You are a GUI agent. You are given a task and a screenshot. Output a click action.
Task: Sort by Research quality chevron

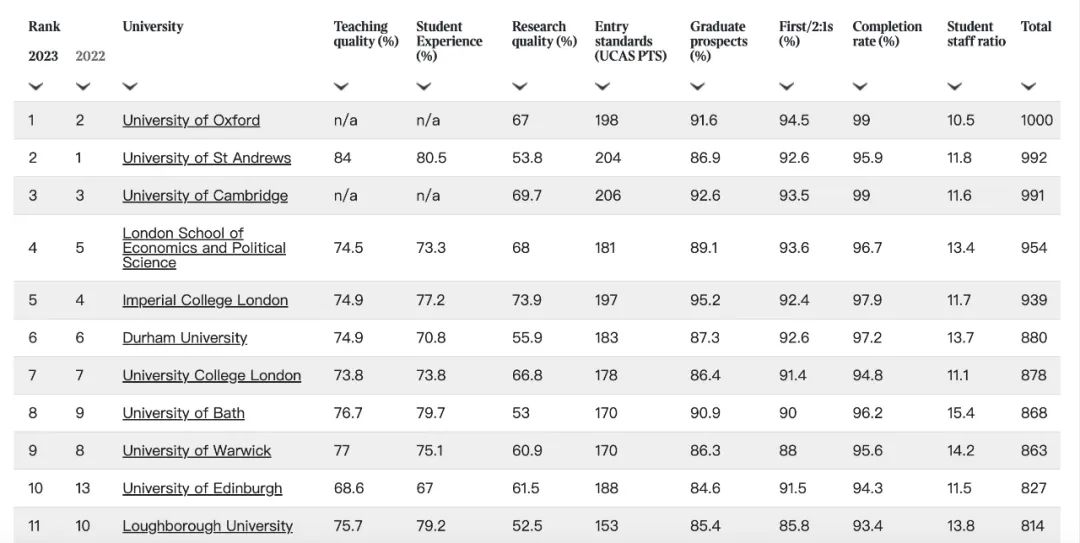pyautogui.click(x=520, y=87)
